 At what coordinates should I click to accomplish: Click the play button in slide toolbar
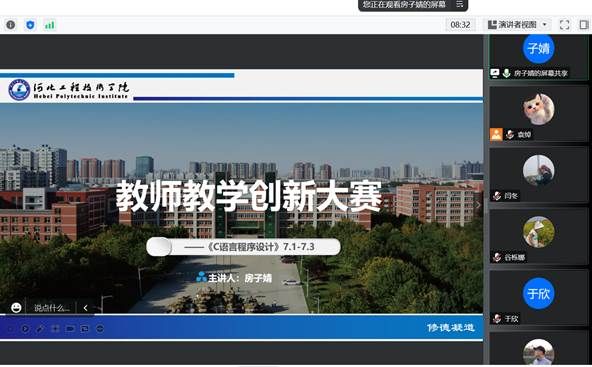point(25,329)
